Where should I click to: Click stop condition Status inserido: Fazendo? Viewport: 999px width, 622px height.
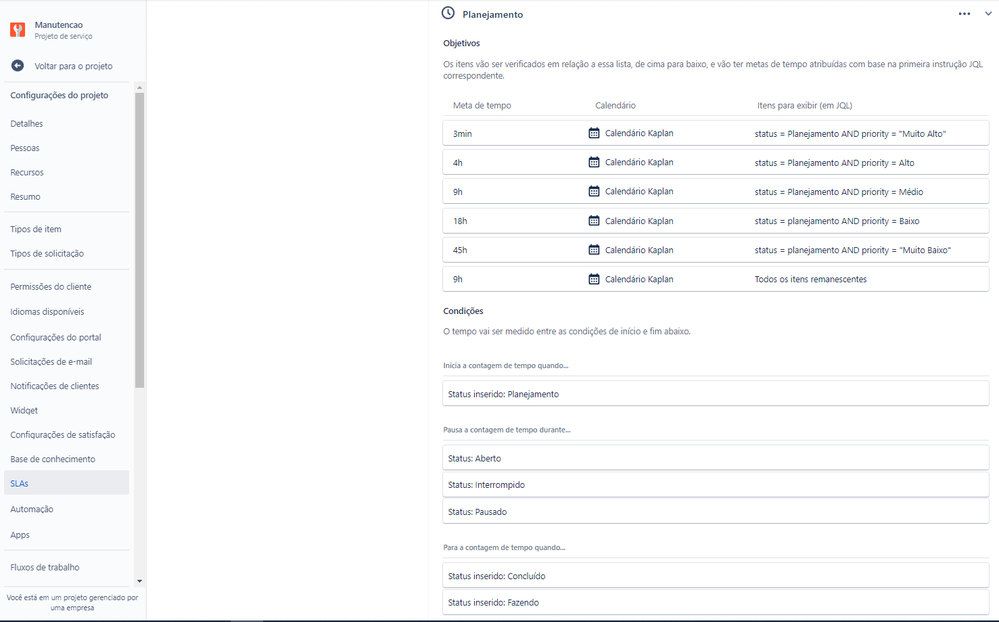715,602
